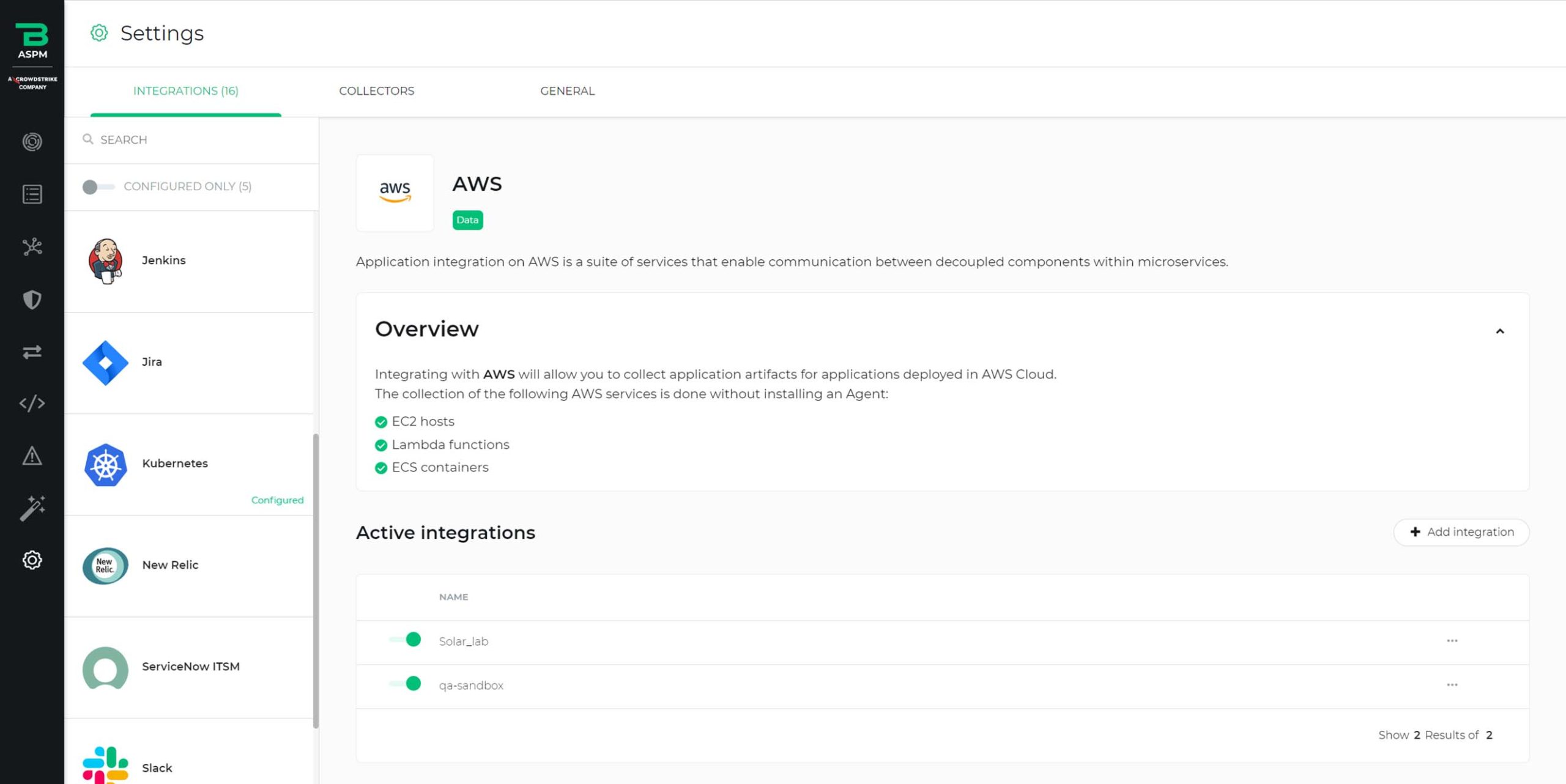Click the Configured label under Kubernetes
The height and width of the screenshot is (784, 1566).
(277, 500)
